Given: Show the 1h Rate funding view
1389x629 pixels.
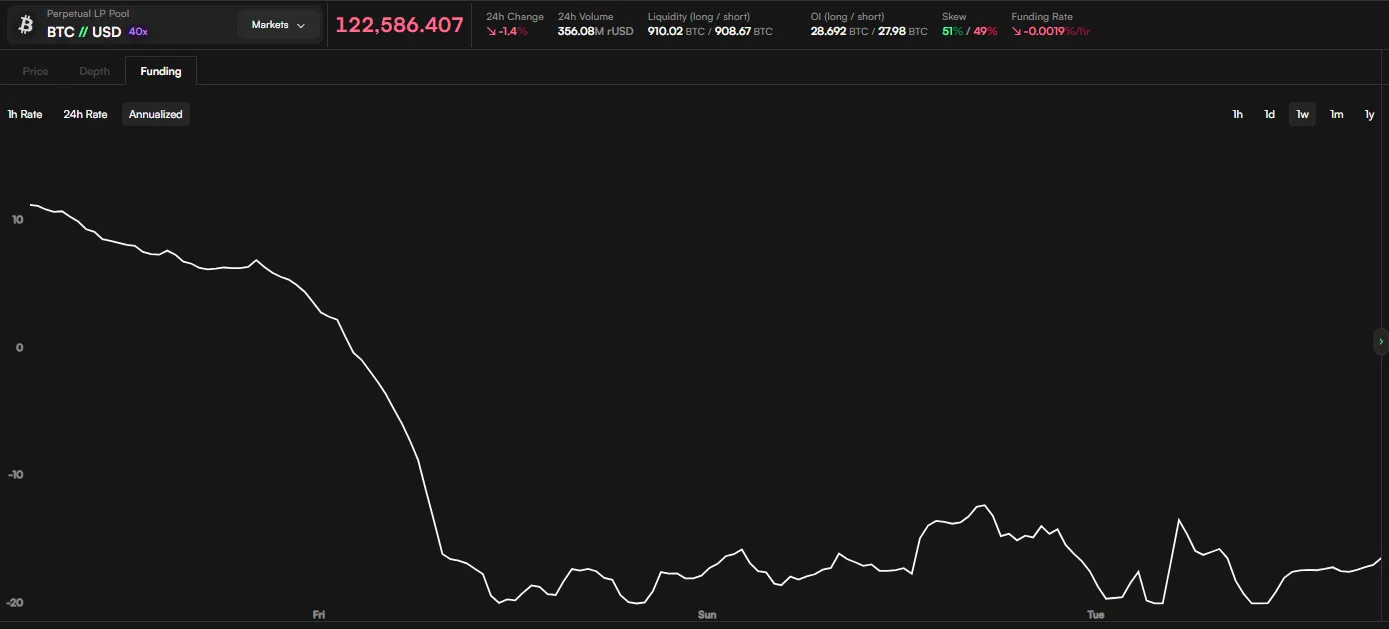Looking at the screenshot, I should click(x=25, y=115).
